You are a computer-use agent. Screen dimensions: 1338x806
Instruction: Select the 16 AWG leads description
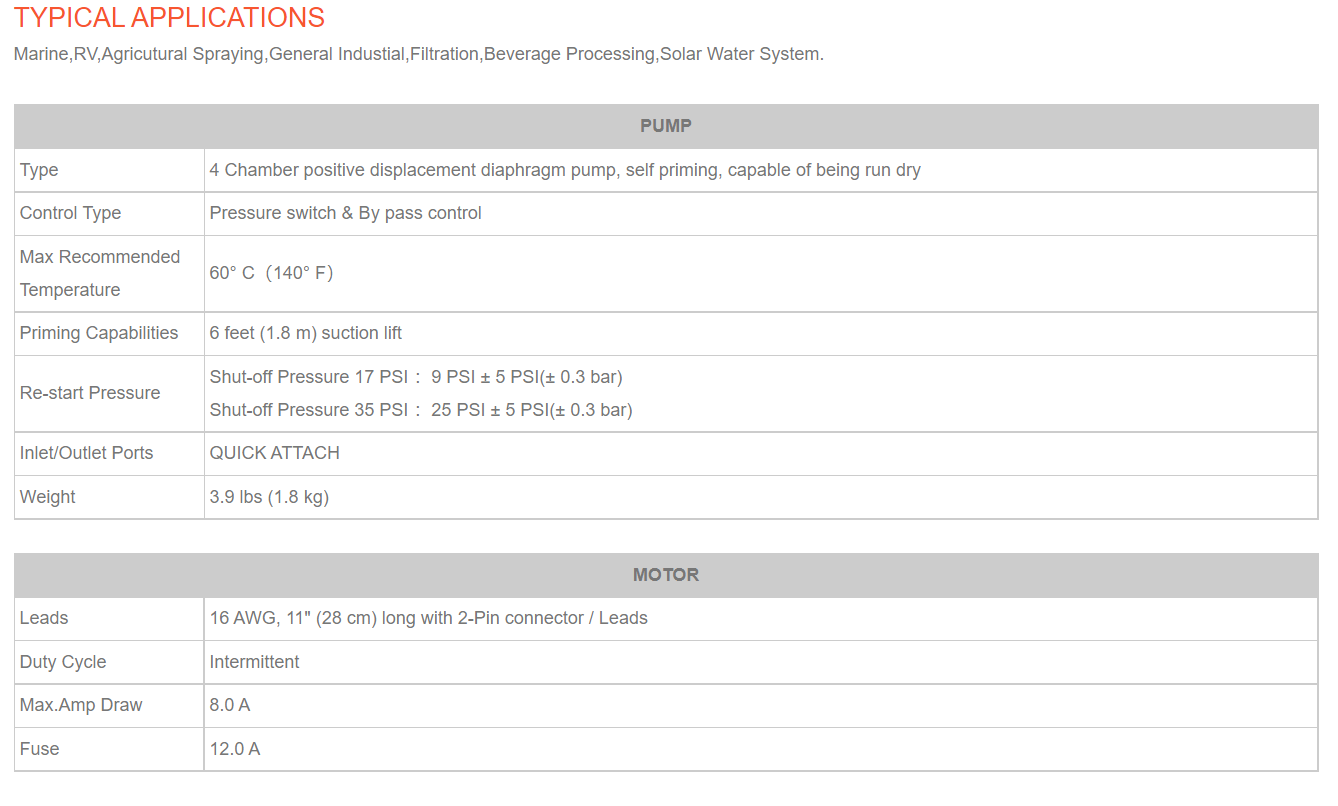click(x=429, y=618)
